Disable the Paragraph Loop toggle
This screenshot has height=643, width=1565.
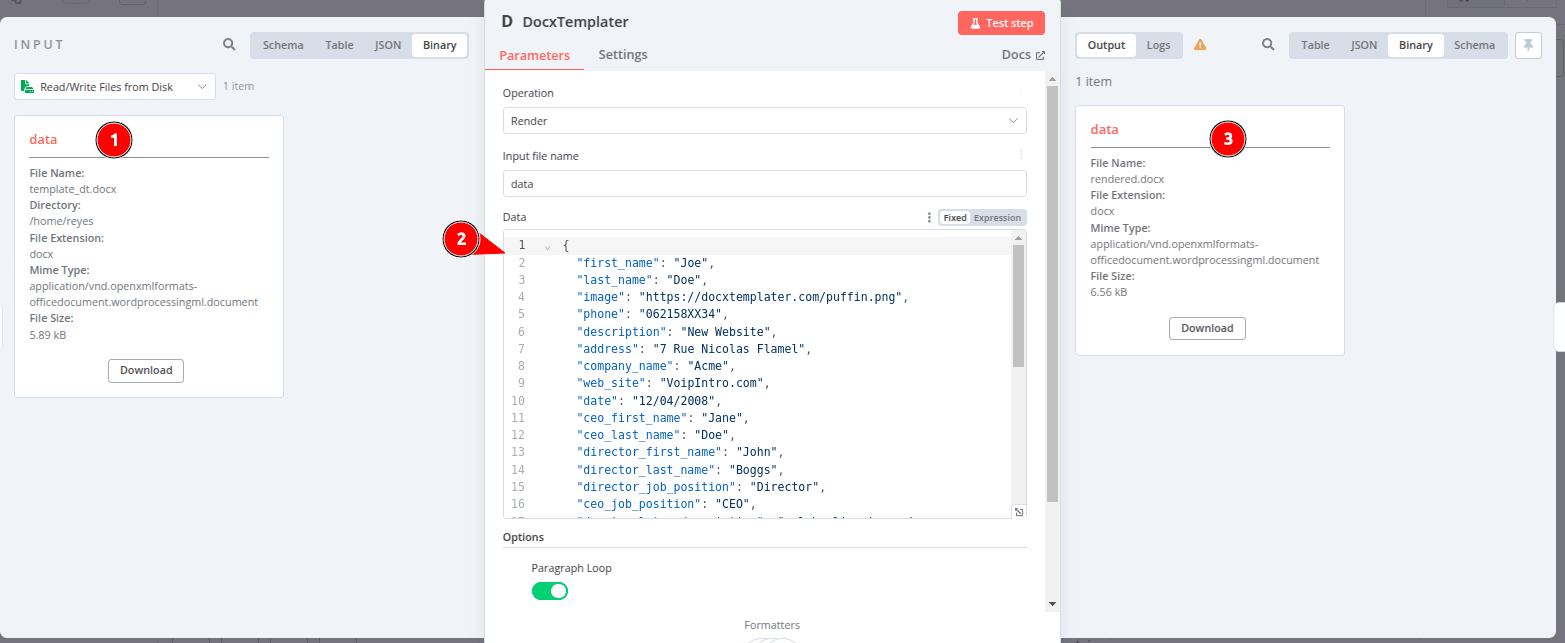pyautogui.click(x=550, y=591)
